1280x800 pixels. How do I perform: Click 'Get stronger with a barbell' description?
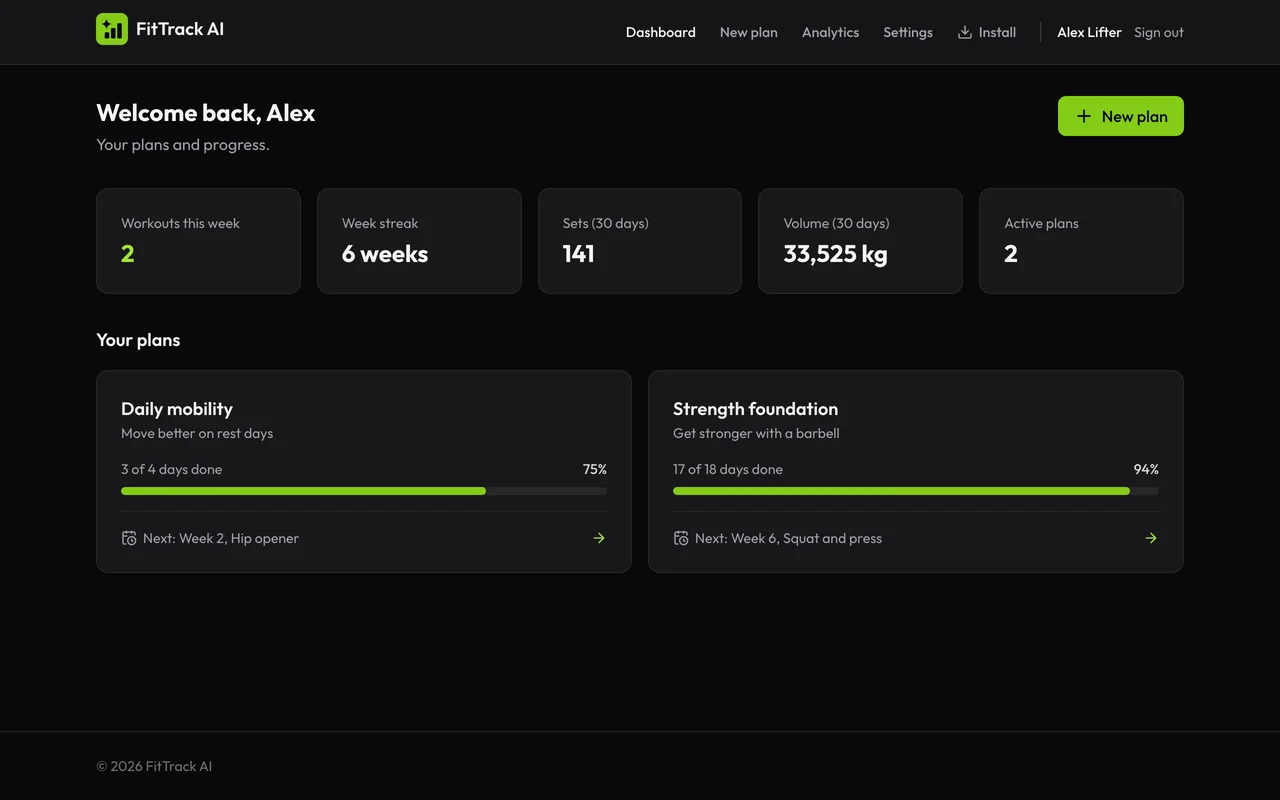756,433
